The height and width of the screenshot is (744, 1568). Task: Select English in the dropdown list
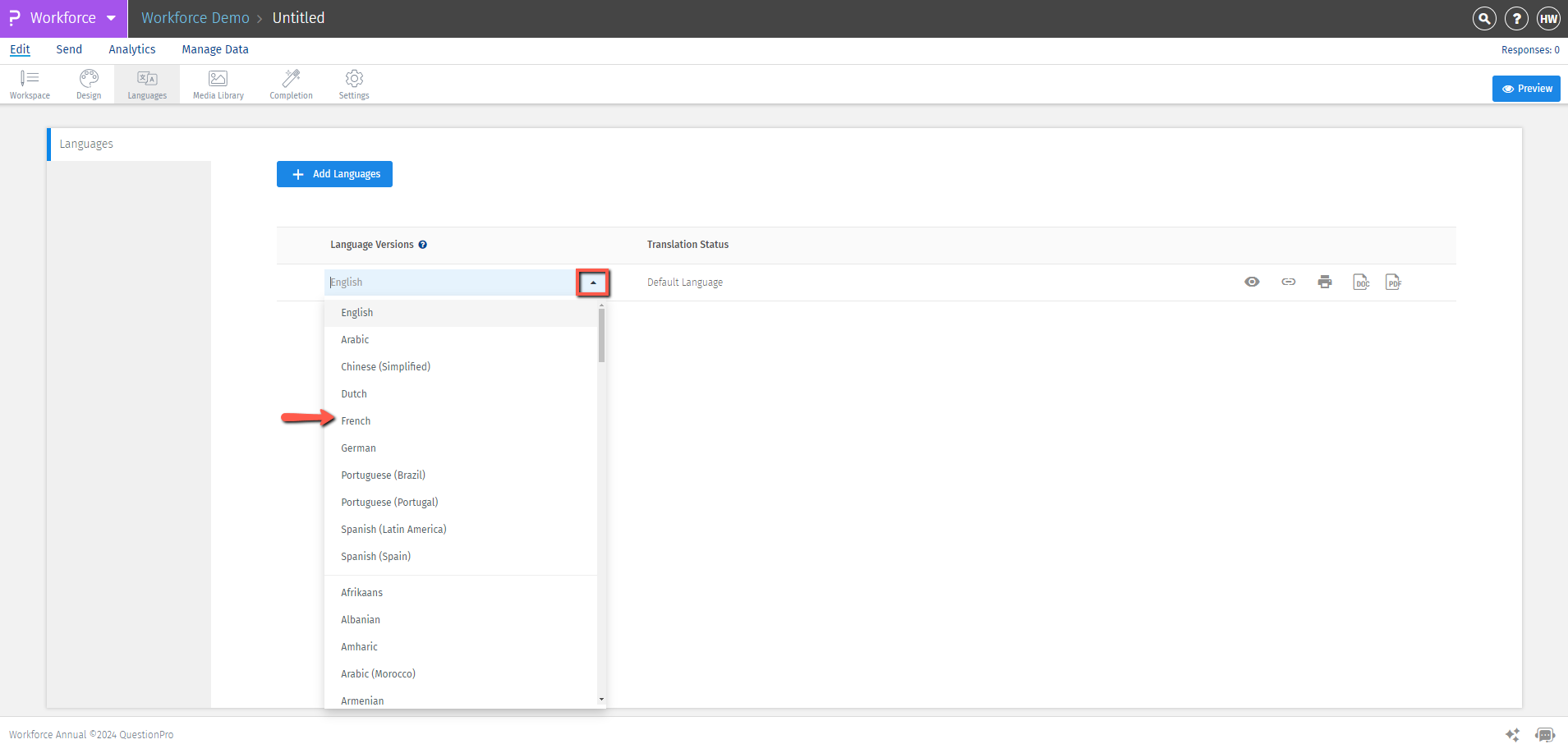click(x=461, y=313)
